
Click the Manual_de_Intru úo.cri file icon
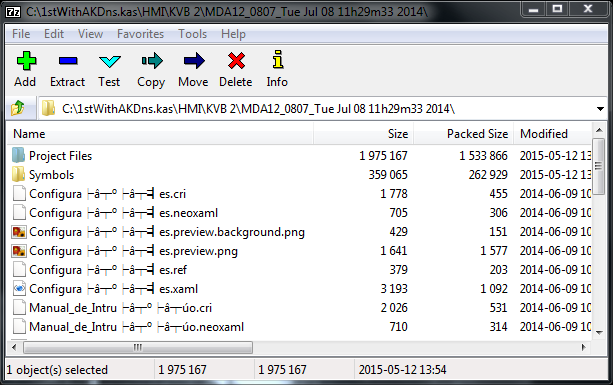coord(19,307)
